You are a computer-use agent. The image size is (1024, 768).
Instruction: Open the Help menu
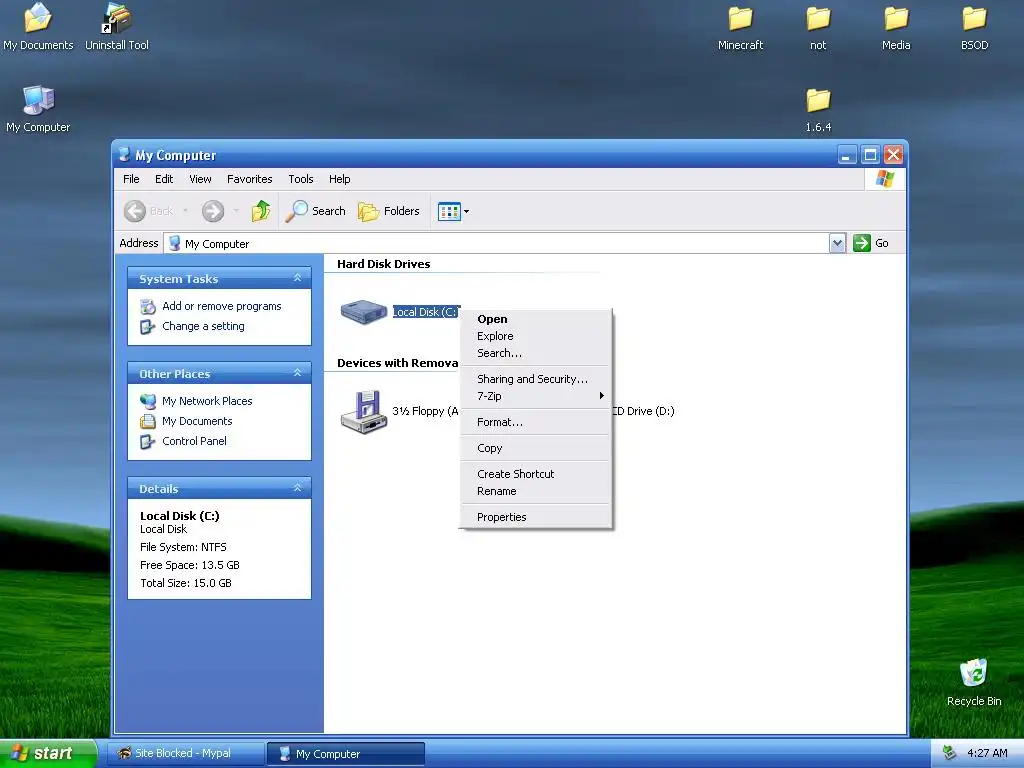coord(339,179)
